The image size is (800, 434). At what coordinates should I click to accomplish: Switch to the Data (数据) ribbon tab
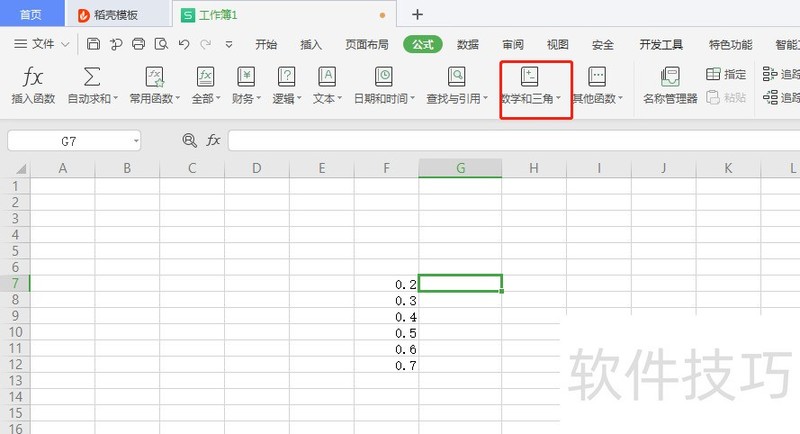point(468,45)
